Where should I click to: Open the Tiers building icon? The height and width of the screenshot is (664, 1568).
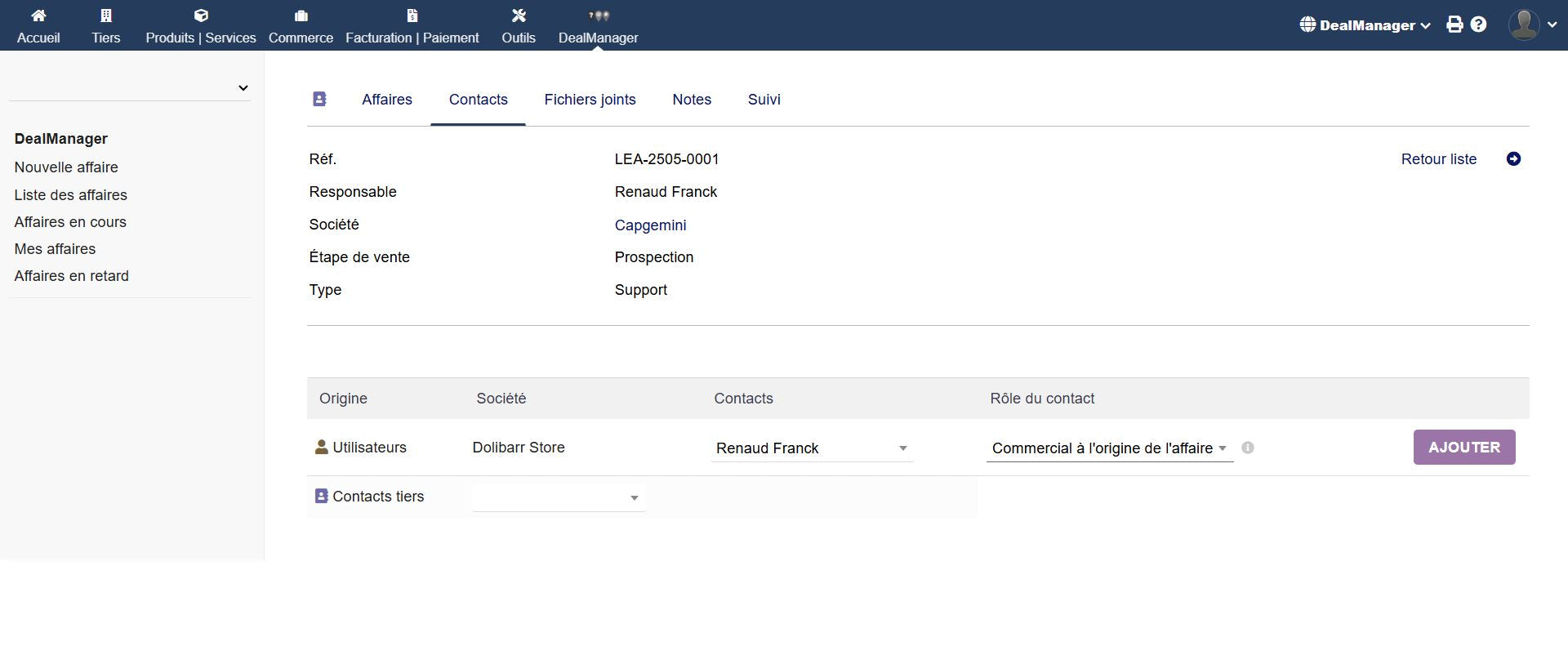click(105, 16)
